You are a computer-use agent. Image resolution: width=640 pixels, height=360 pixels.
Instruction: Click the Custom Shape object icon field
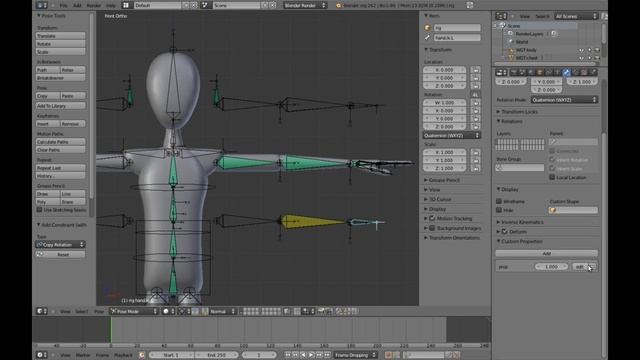[573, 210]
